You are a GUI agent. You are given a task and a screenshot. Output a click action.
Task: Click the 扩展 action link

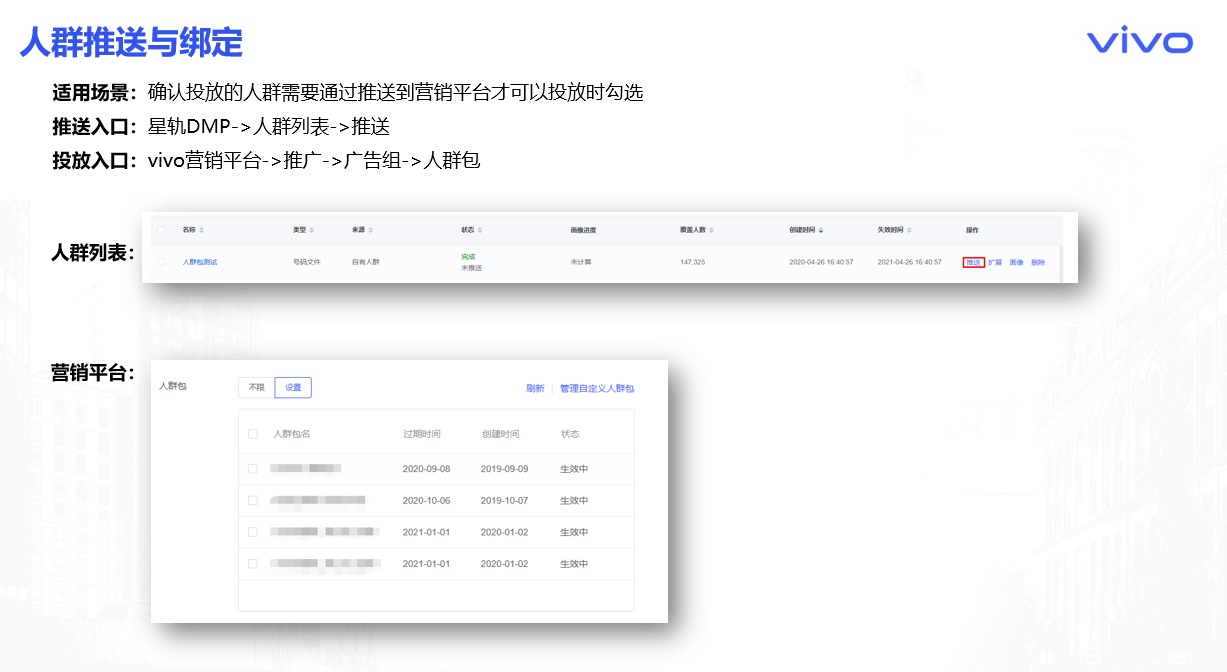pos(995,262)
